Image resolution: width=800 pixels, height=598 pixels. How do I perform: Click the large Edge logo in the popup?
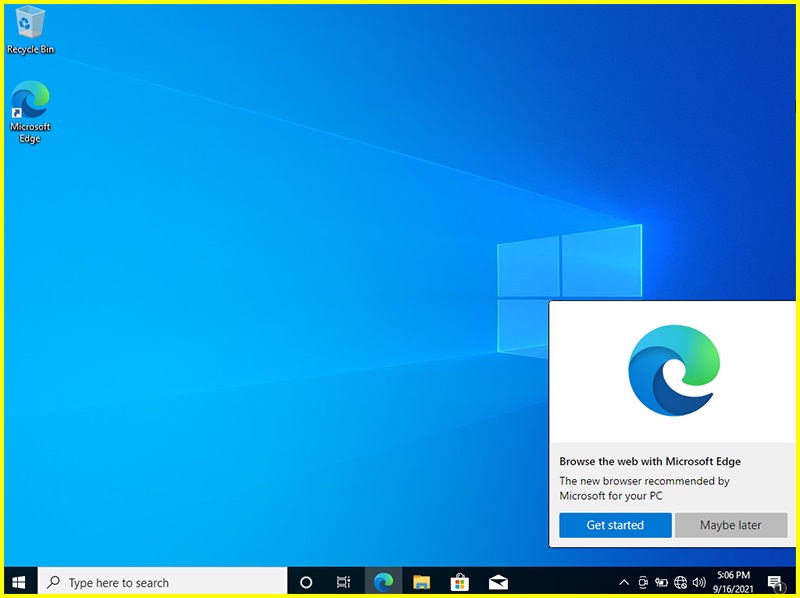(674, 370)
